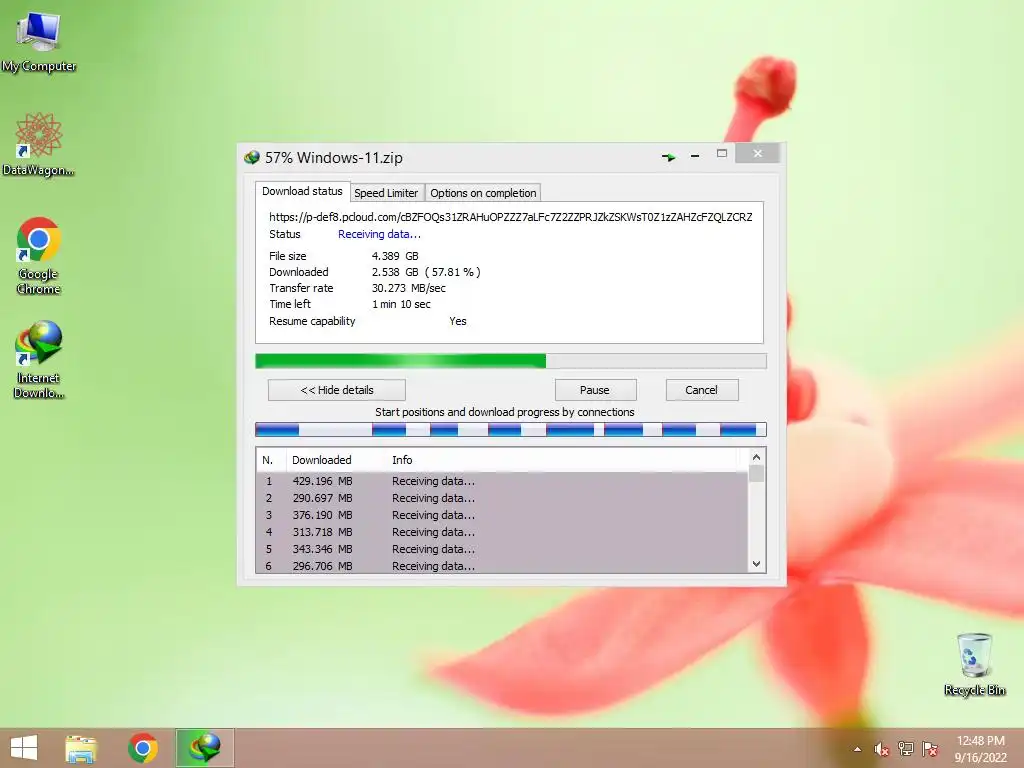Image resolution: width=1024 pixels, height=768 pixels.
Task: Switch to Speed Limiter tab
Action: (386, 193)
